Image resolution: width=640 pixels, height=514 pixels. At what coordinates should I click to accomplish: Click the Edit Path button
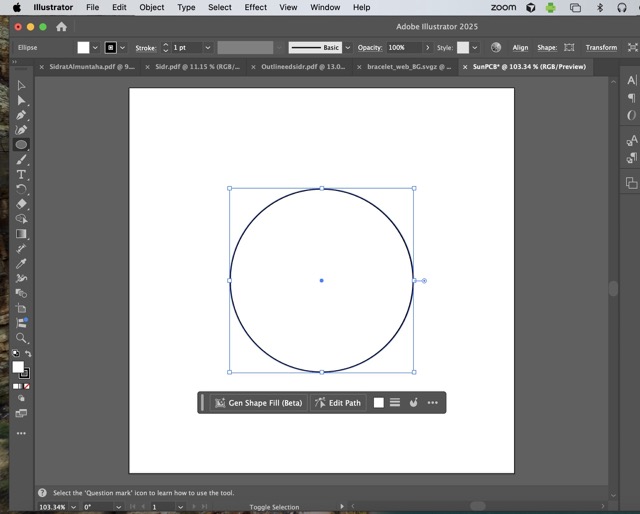point(337,403)
